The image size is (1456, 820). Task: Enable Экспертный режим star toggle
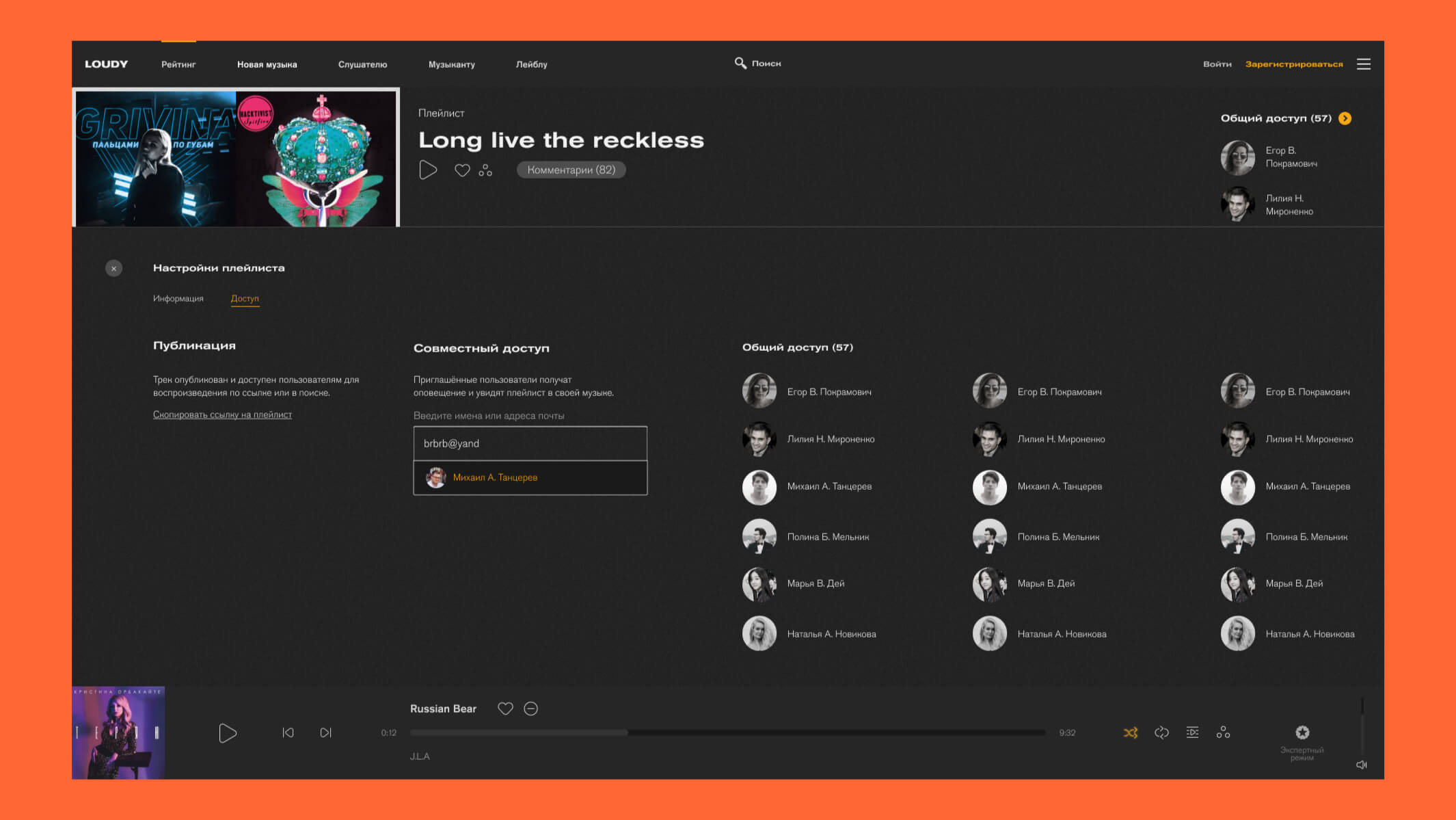1302,732
